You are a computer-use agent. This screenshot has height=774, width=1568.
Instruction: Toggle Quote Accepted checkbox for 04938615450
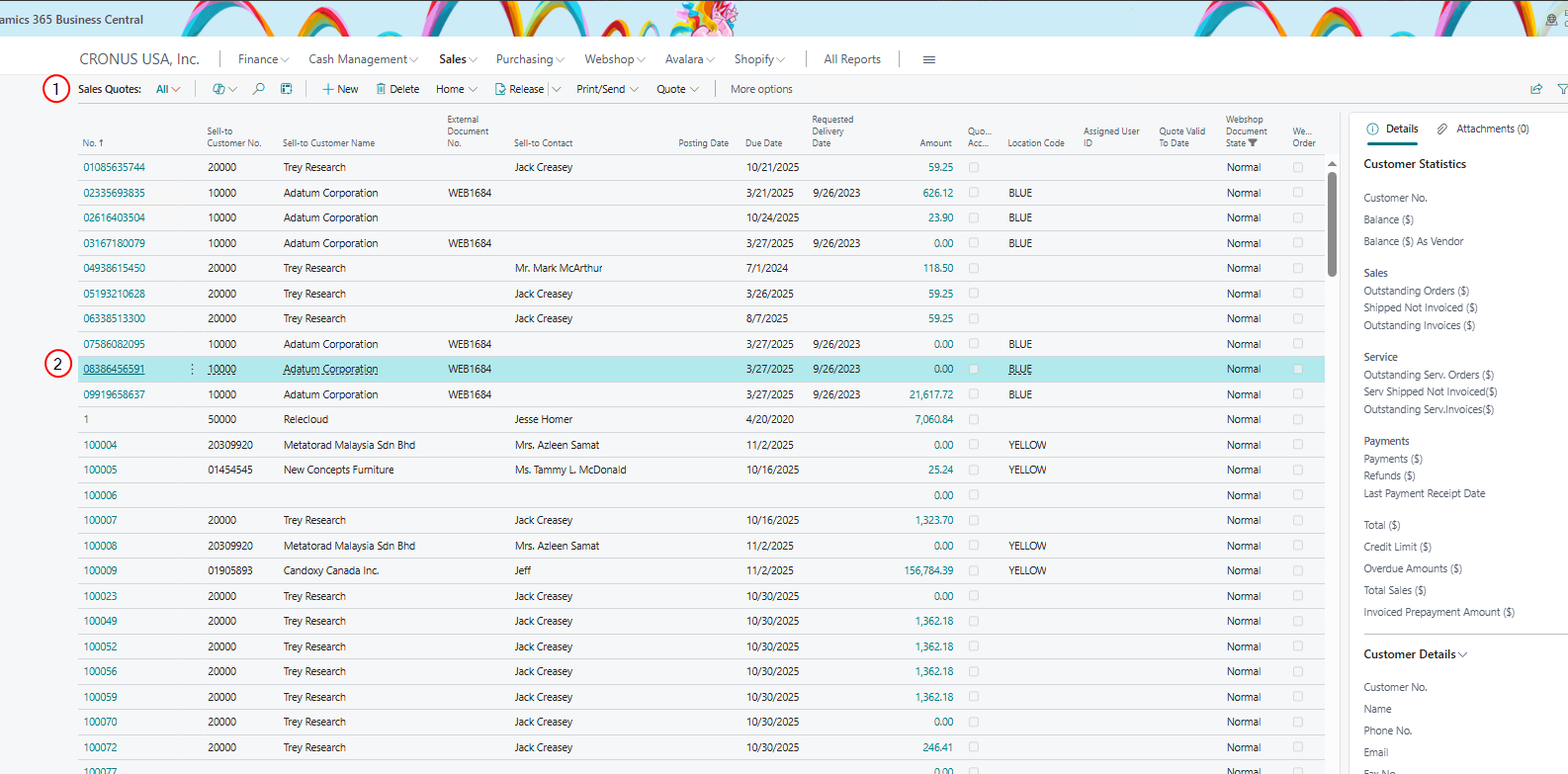[974, 268]
